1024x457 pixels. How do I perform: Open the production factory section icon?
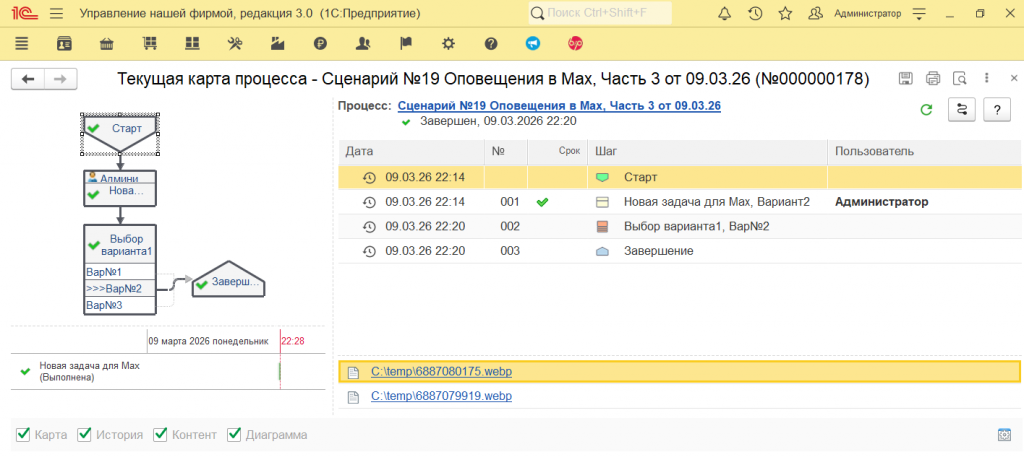(278, 44)
